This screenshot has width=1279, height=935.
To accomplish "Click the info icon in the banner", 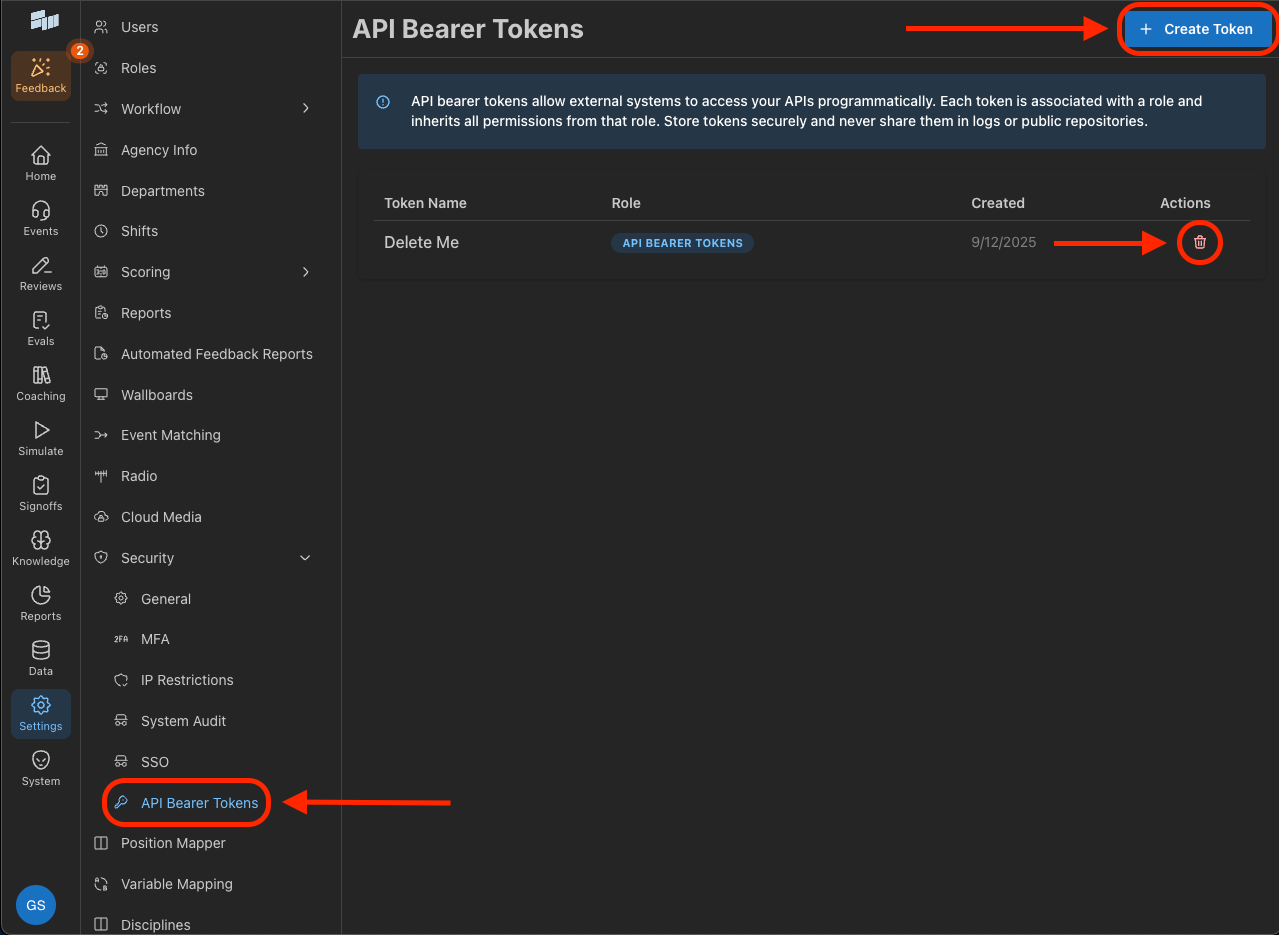I will pos(381,101).
